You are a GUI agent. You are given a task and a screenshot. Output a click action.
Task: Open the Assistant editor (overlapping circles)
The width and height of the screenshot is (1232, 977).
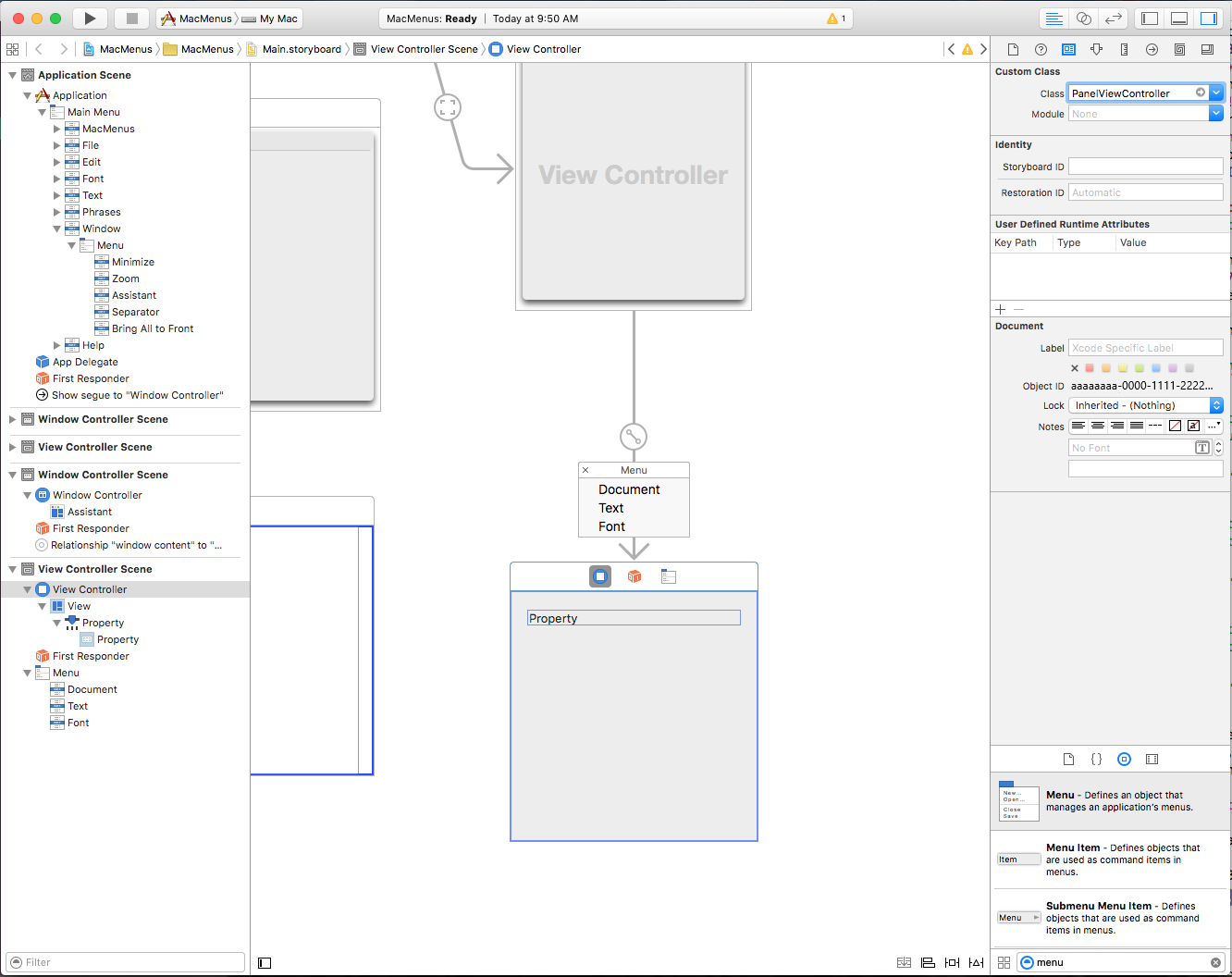click(1084, 19)
